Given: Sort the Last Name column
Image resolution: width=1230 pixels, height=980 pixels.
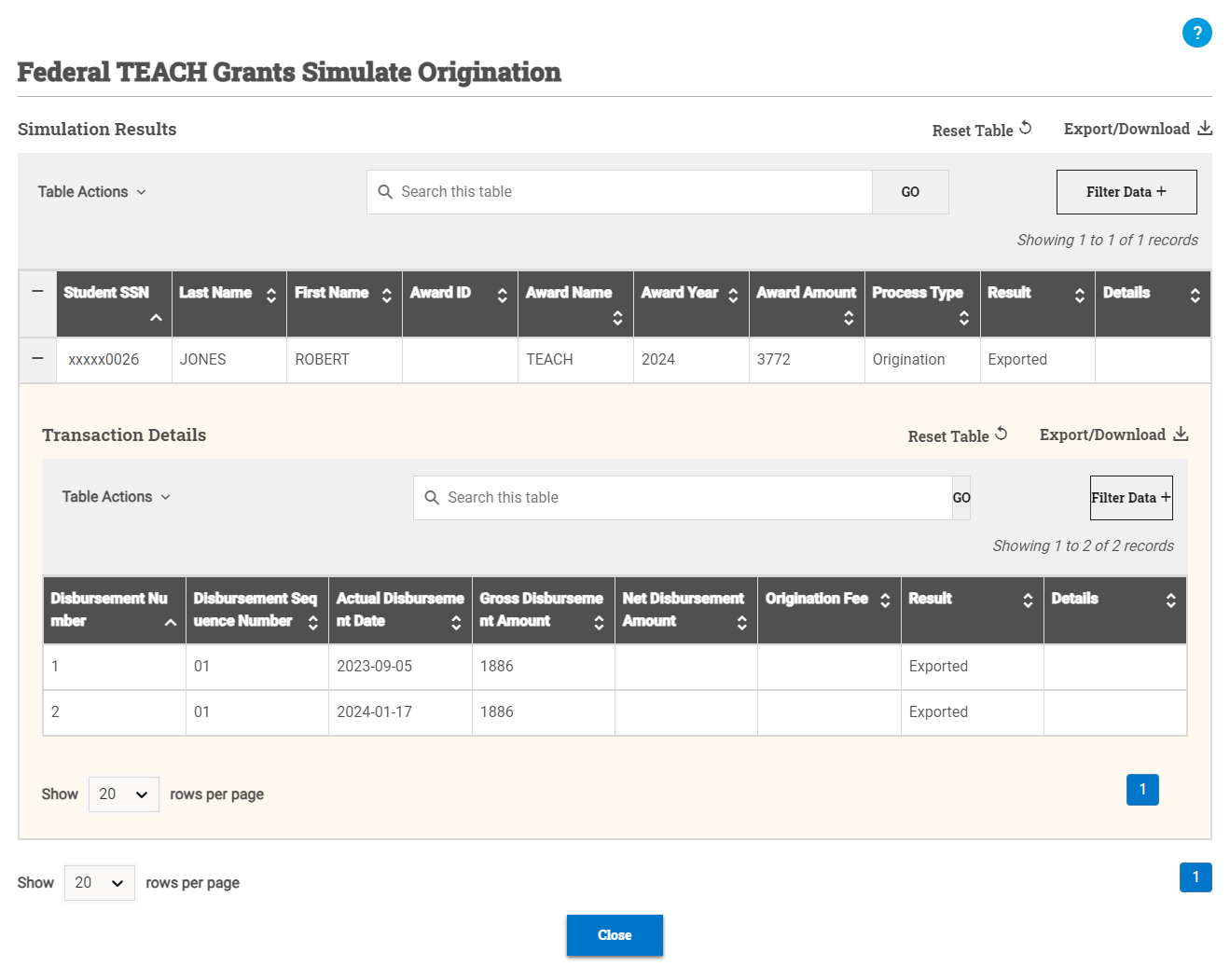Looking at the screenshot, I should click(x=271, y=296).
